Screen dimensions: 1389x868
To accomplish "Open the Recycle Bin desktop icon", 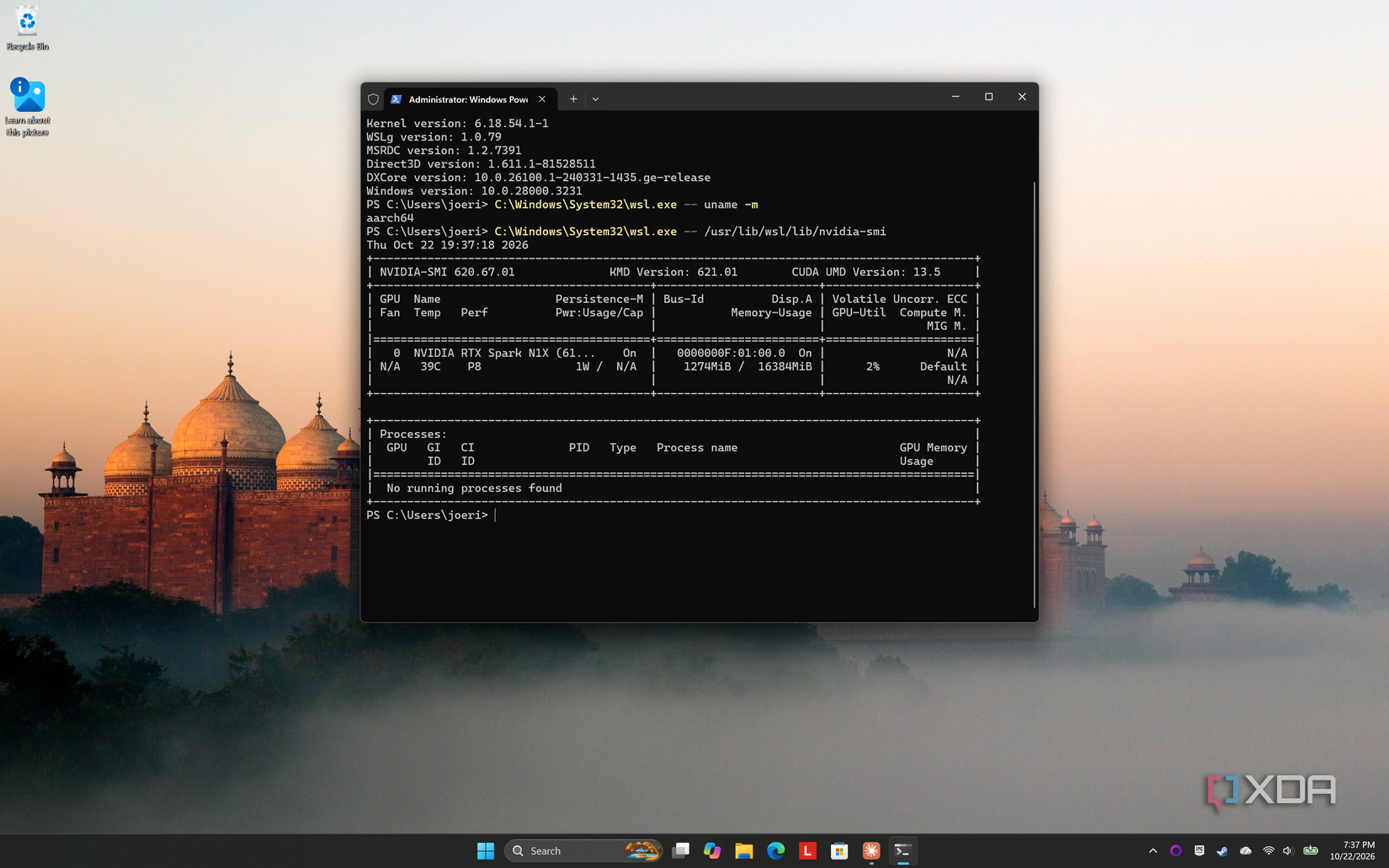I will click(x=27, y=29).
